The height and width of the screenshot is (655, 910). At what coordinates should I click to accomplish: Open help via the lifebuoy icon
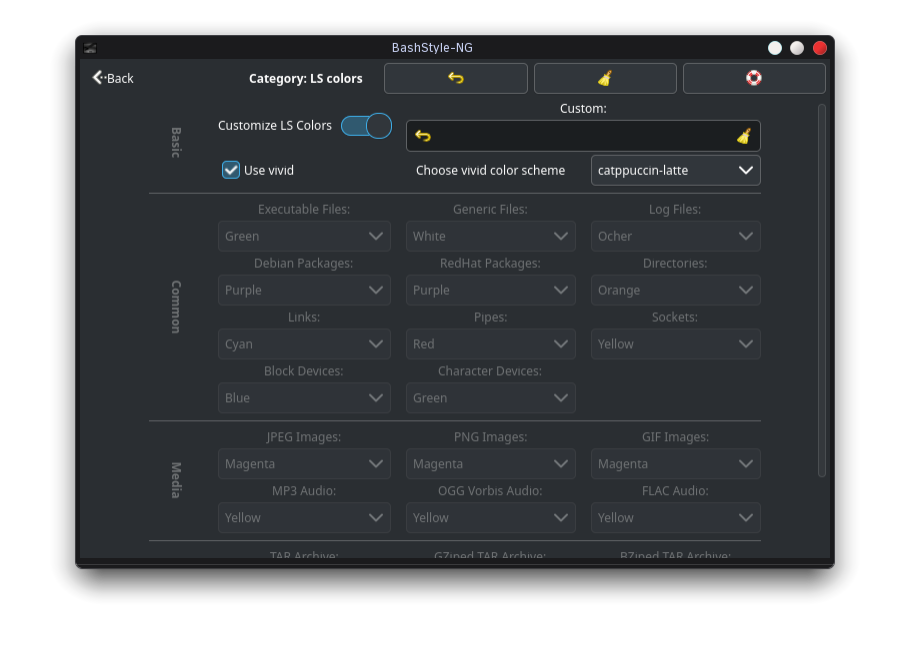point(754,78)
